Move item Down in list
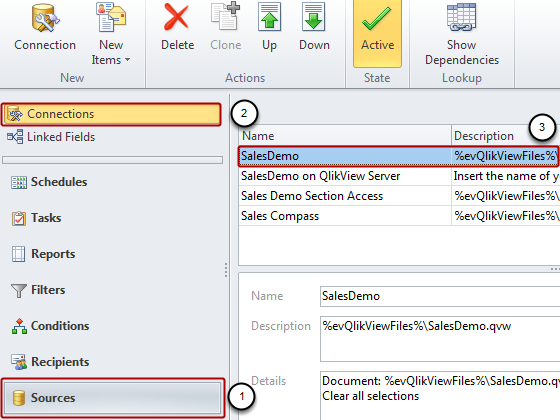This screenshot has height=420, width=560. (x=314, y=28)
